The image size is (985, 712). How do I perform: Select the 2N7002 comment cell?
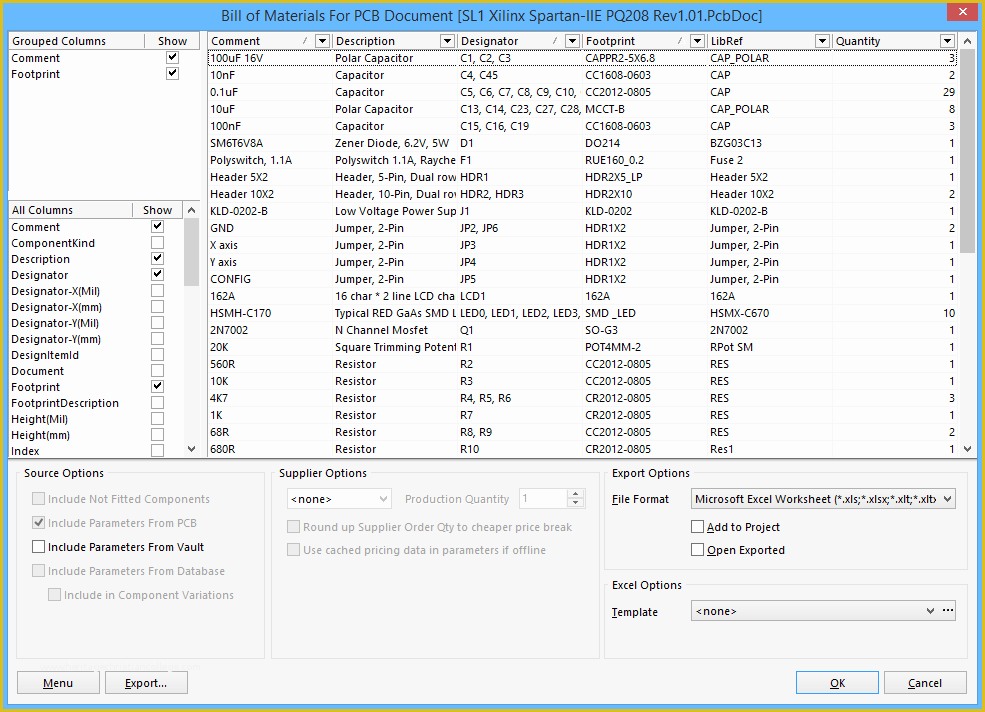(x=270, y=329)
